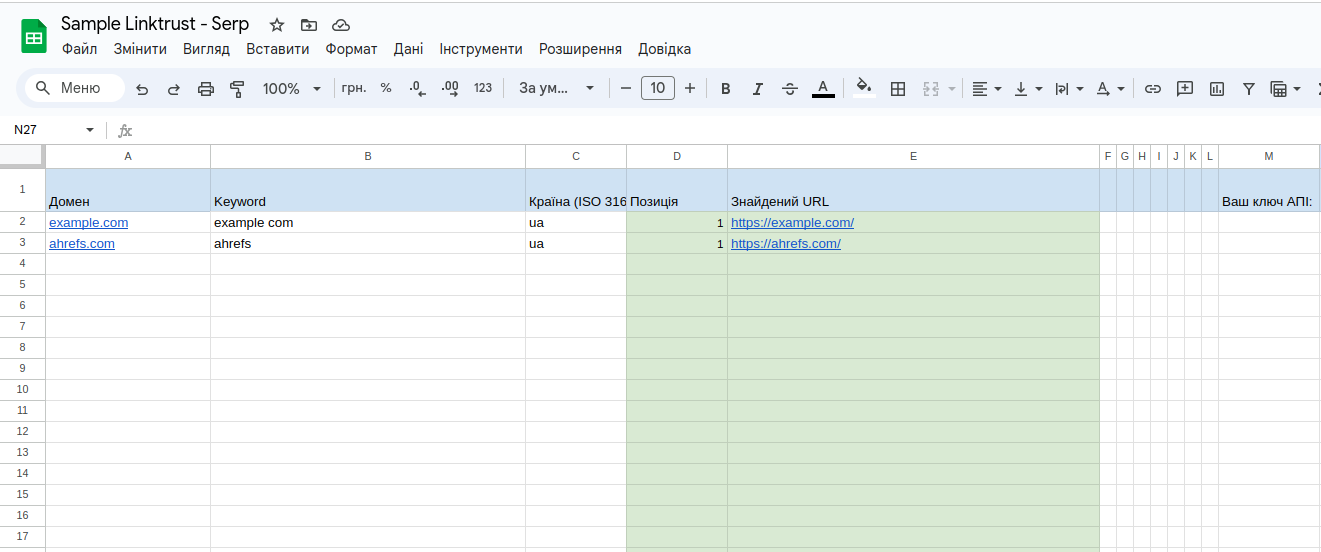Format as currency грн.
Screen dimensions: 1321x552
[354, 88]
